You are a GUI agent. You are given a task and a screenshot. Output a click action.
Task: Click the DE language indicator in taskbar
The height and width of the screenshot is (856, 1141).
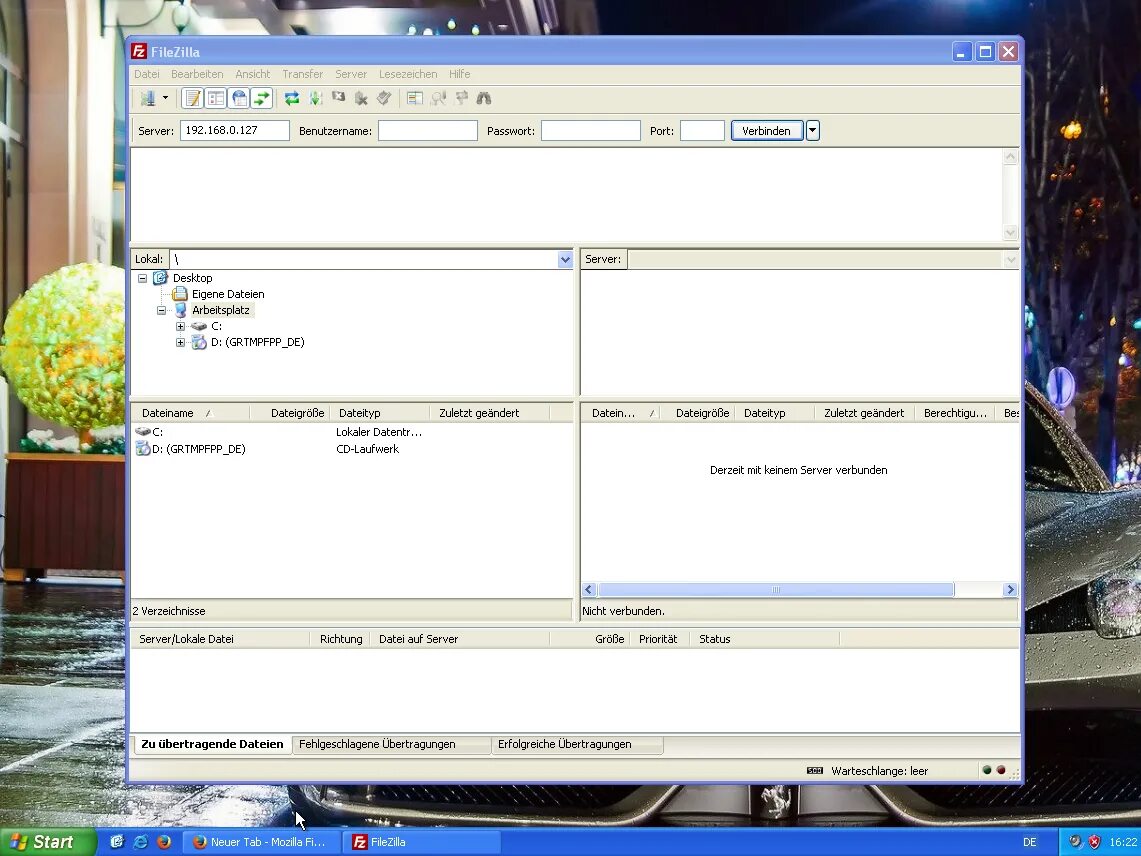[1030, 842]
